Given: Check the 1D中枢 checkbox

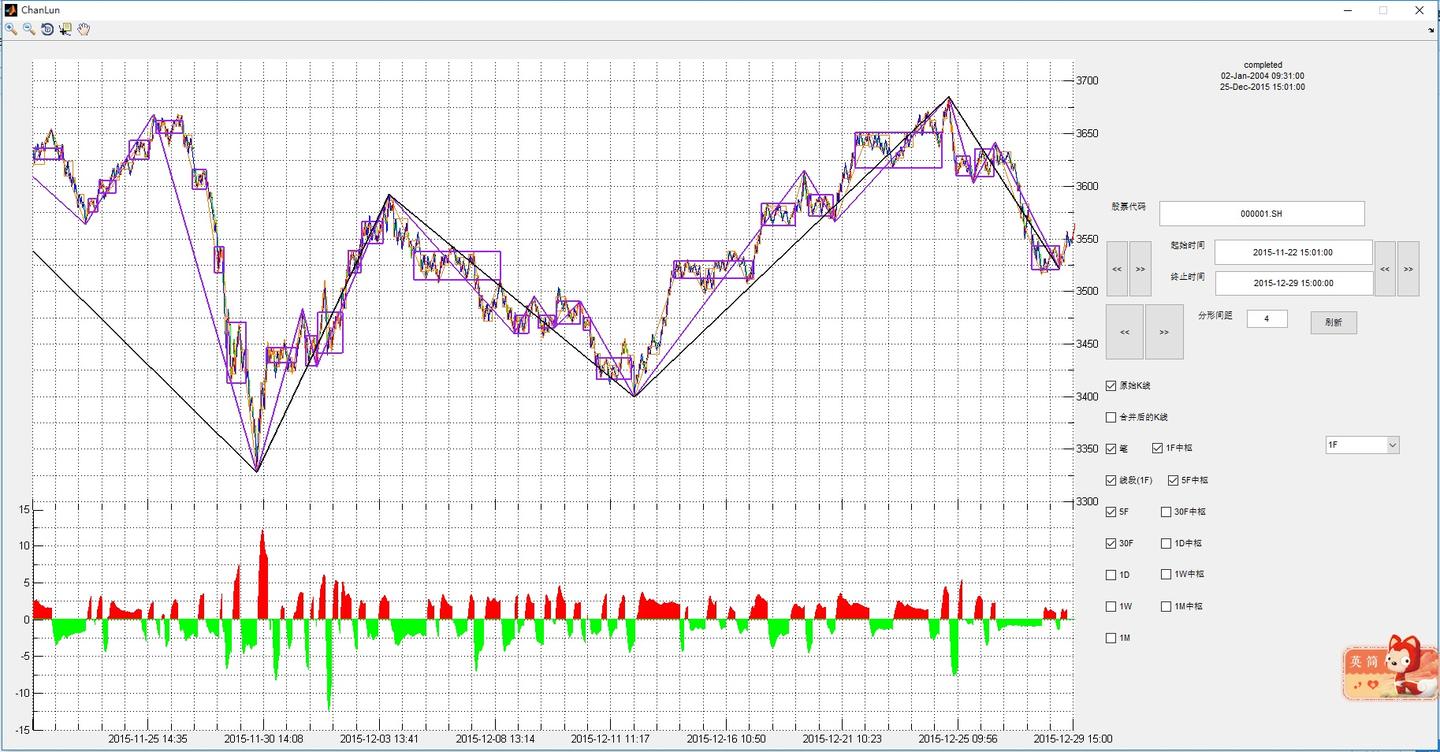Looking at the screenshot, I should tap(1166, 544).
